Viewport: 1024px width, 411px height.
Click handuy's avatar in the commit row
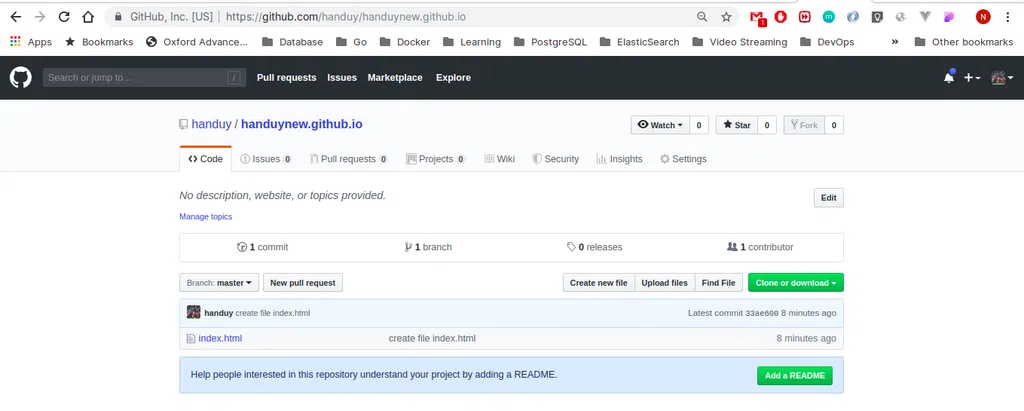tap(193, 312)
